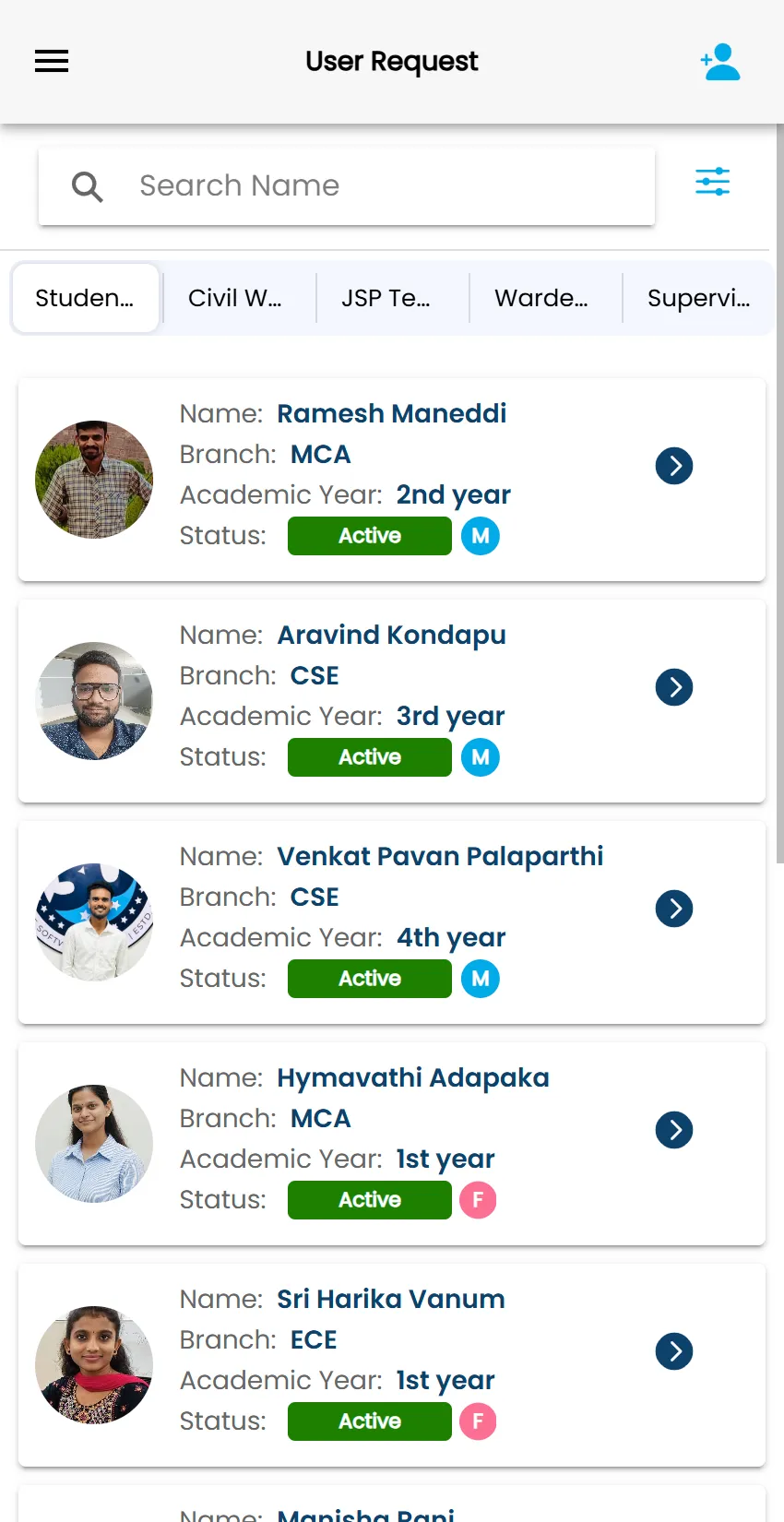Open the filter sliders icon

pos(712,182)
